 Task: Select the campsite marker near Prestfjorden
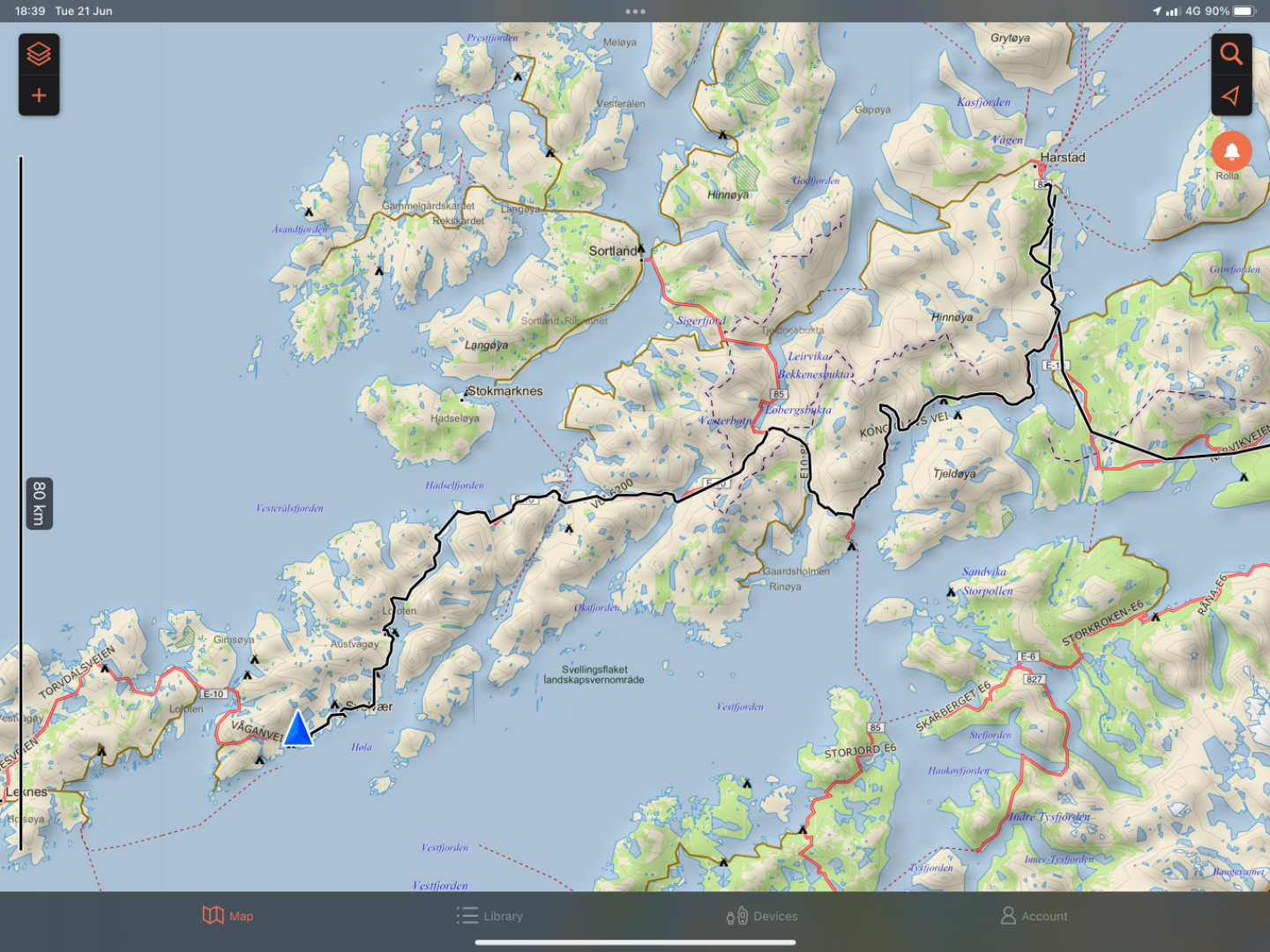pyautogui.click(x=518, y=76)
